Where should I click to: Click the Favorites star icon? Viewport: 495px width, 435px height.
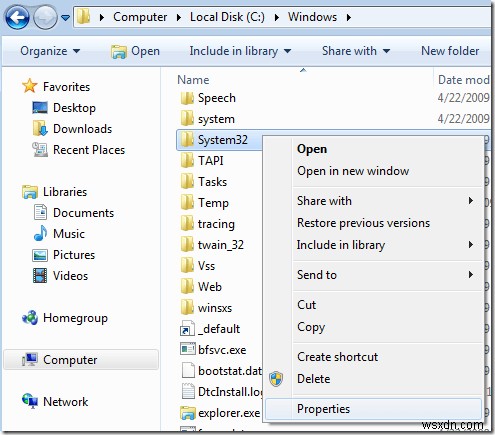pyautogui.click(x=30, y=86)
